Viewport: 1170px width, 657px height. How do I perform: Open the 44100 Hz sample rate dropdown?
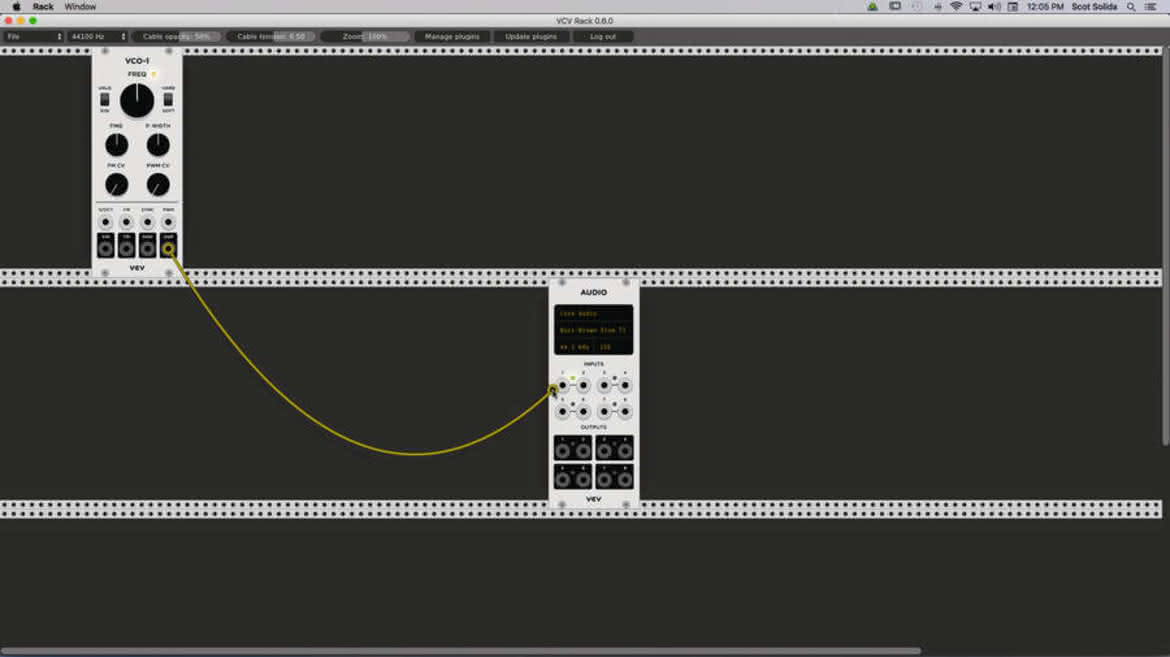[x=98, y=37]
